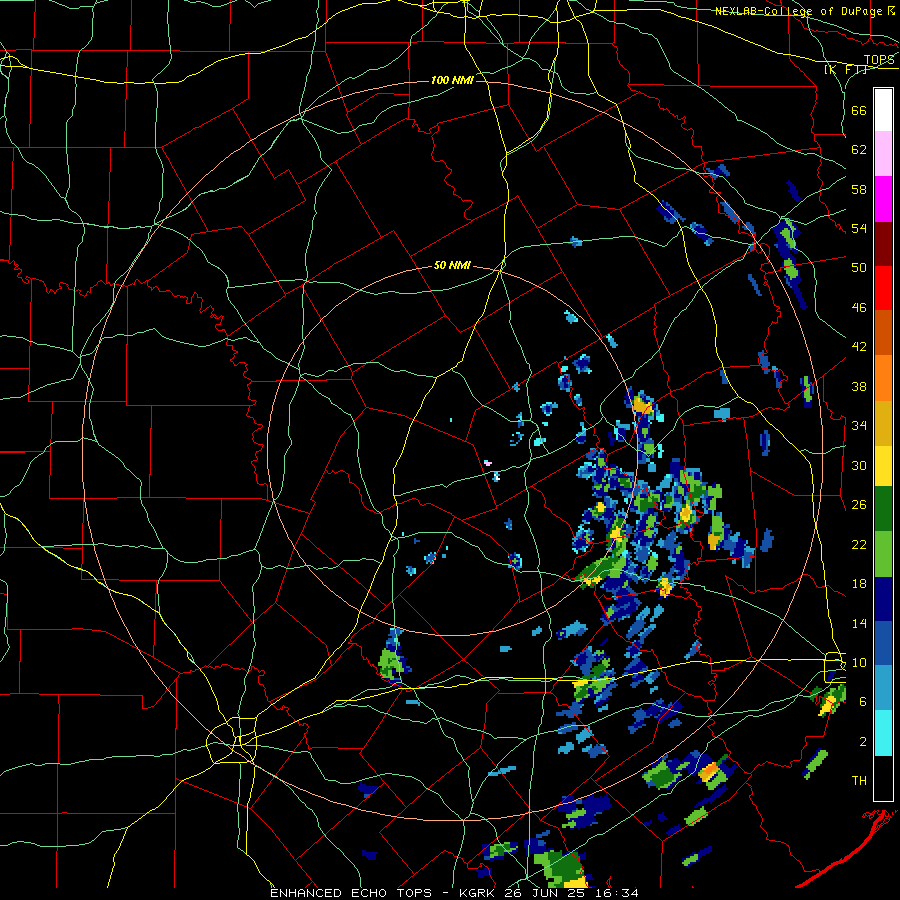Click the legend value 26
Image resolution: width=900 pixels, height=900 pixels.
(x=859, y=505)
